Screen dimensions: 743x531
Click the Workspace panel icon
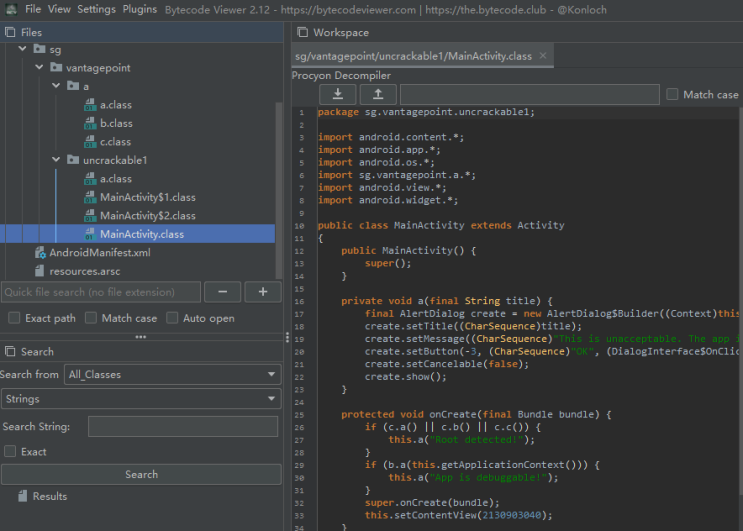(x=302, y=32)
